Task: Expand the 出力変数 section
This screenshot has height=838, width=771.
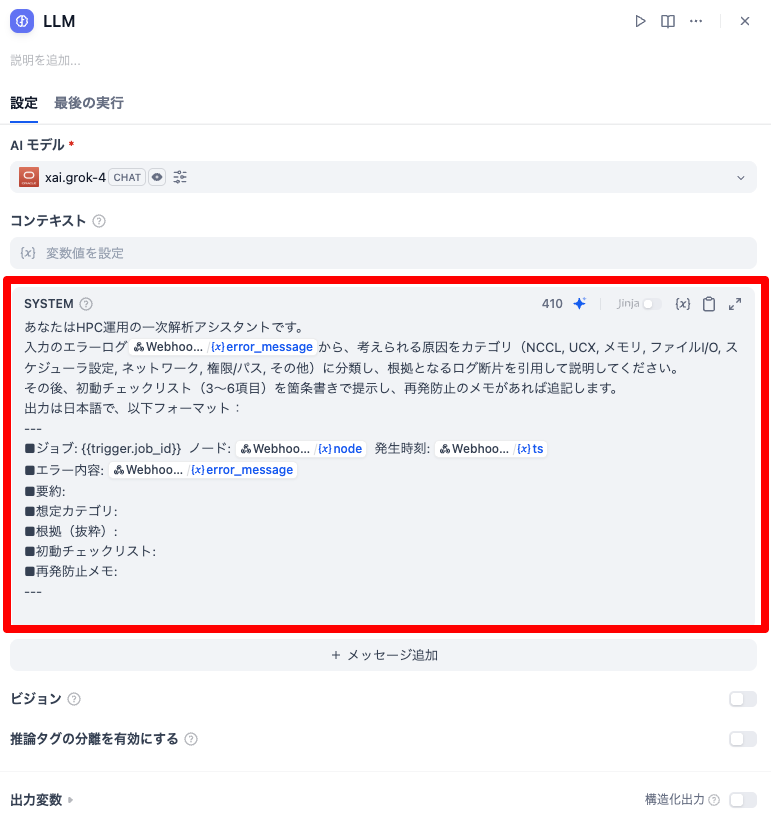Action: (x=42, y=800)
